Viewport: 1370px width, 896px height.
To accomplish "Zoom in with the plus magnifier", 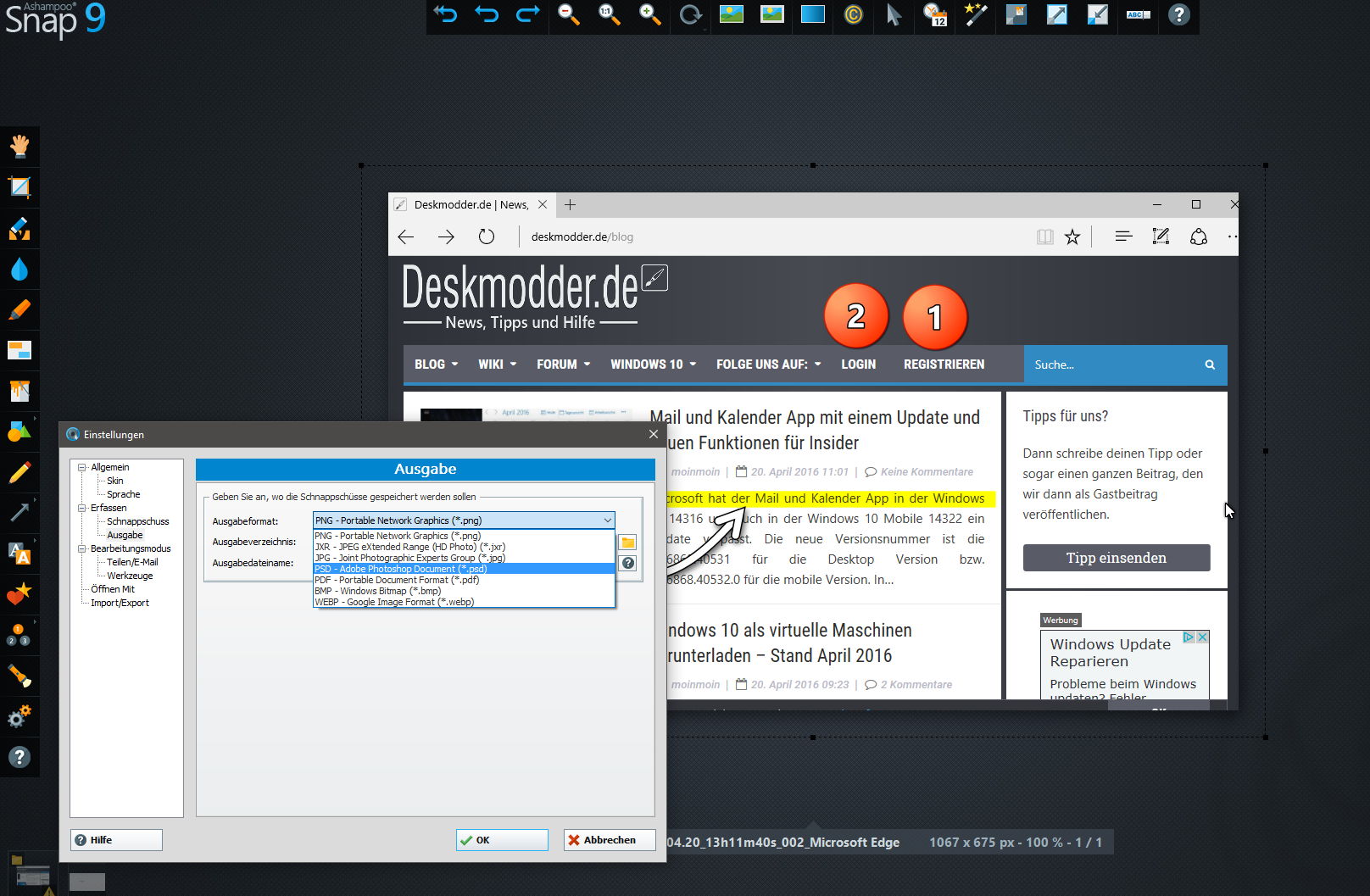I will click(649, 14).
